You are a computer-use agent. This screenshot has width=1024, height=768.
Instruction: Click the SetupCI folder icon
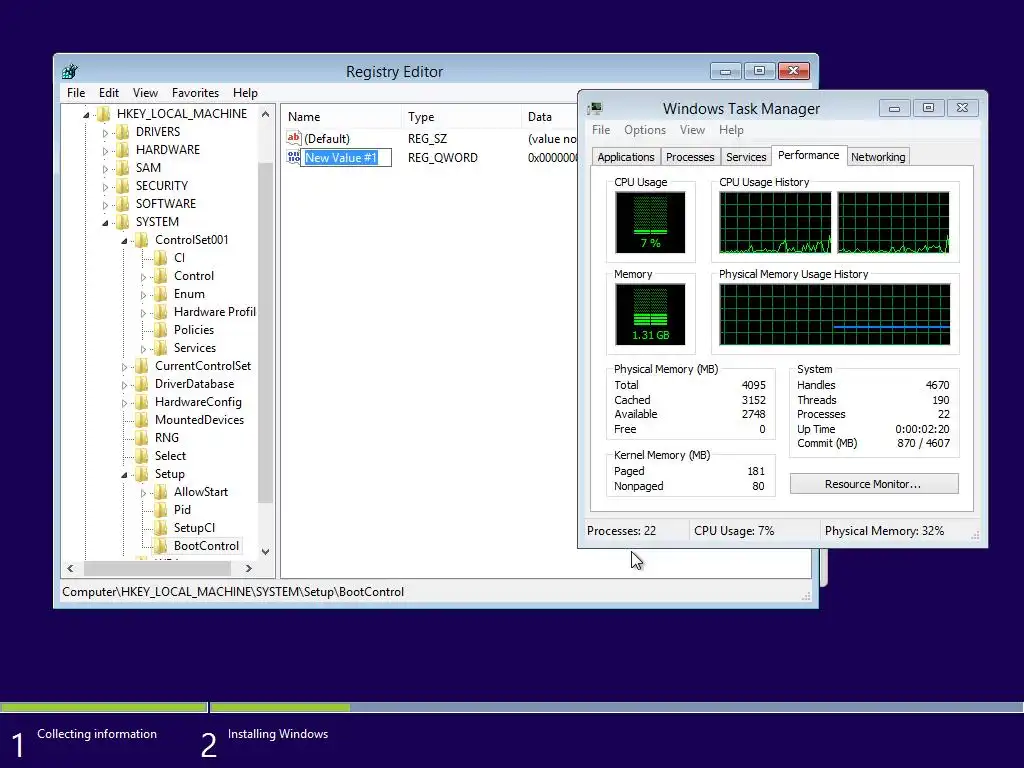point(161,528)
